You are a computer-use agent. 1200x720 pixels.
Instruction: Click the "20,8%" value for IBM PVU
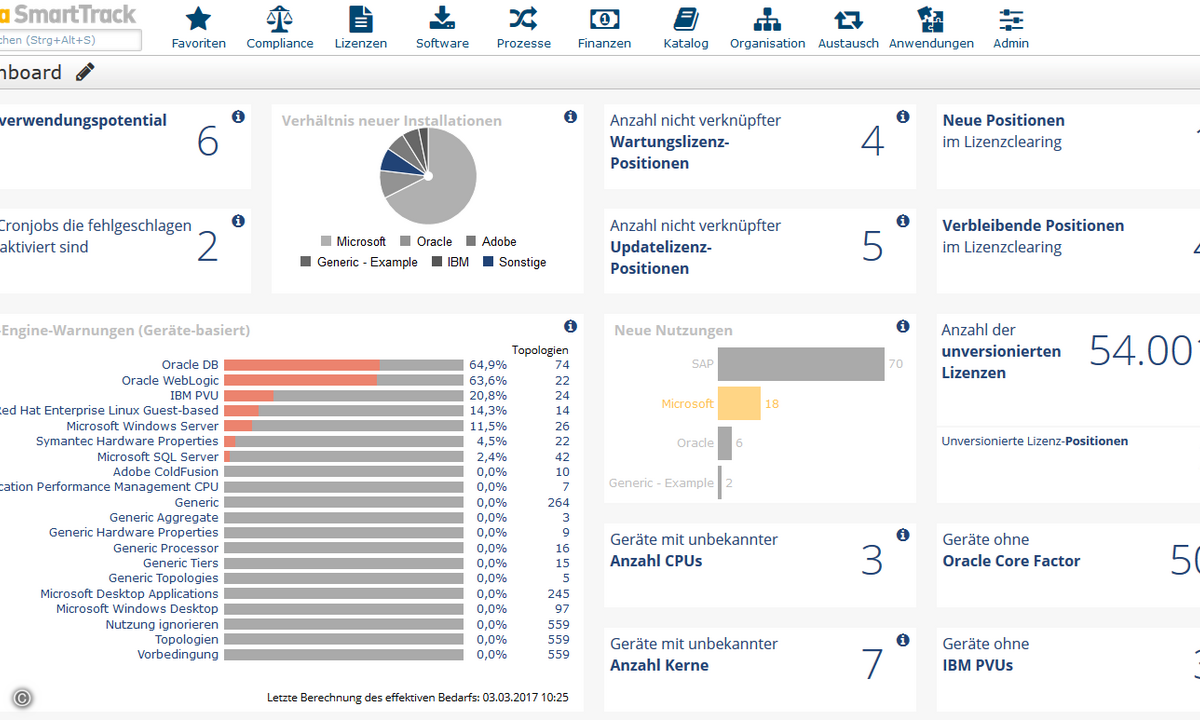coord(488,396)
